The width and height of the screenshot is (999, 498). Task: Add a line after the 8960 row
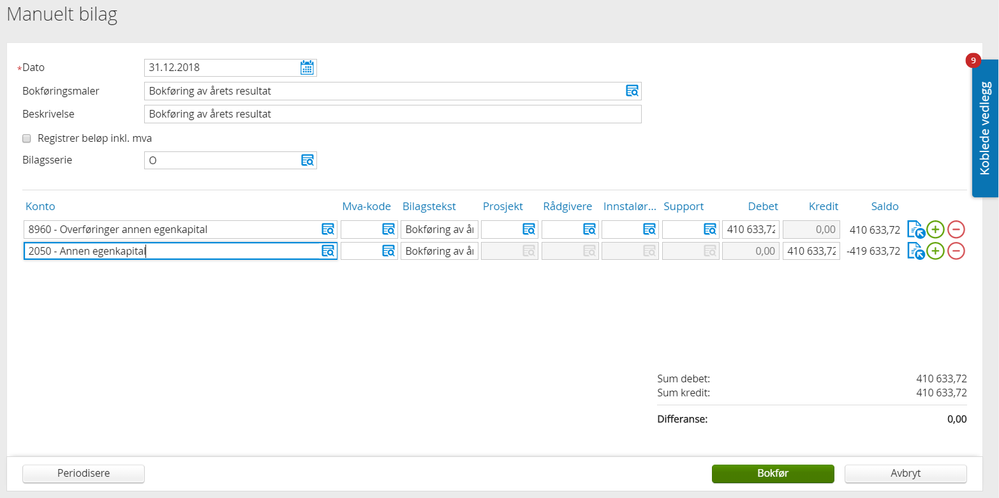click(935, 229)
